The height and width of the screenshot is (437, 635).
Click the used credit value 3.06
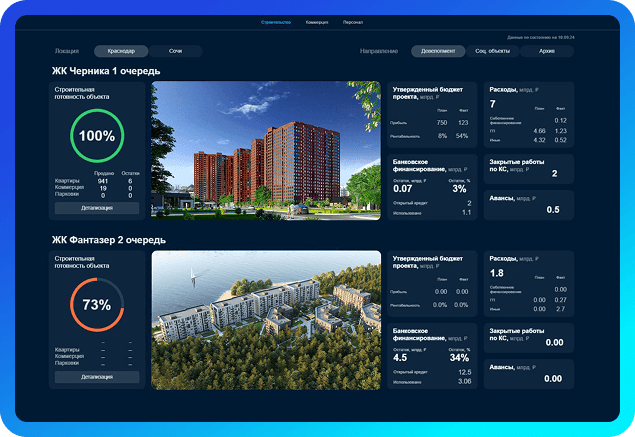tap(465, 382)
